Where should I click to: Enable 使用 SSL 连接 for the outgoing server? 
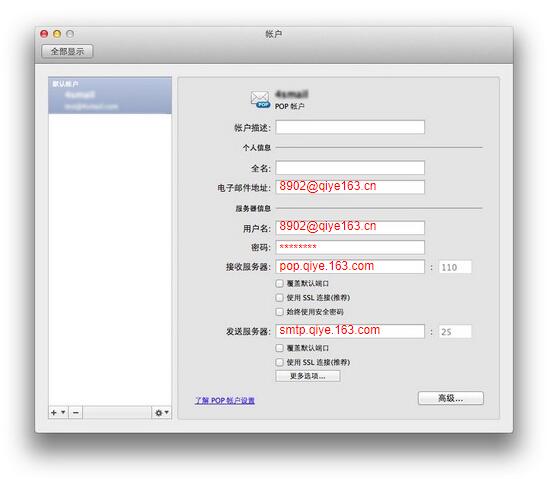280,362
